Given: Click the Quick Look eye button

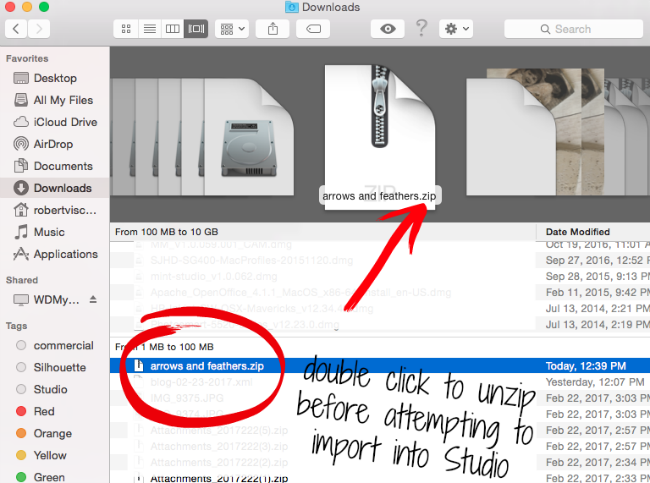Looking at the screenshot, I should point(388,29).
